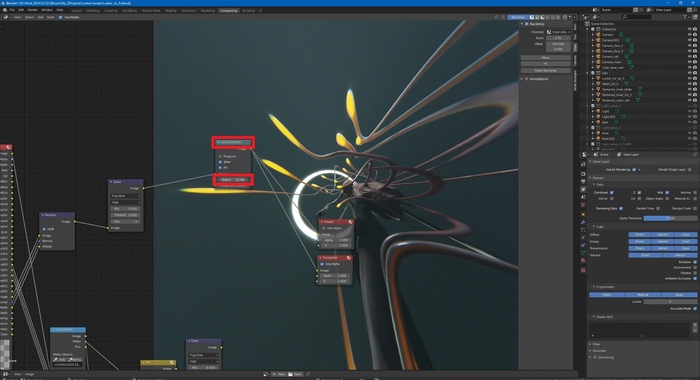Click the outliner search field

coord(636,17)
